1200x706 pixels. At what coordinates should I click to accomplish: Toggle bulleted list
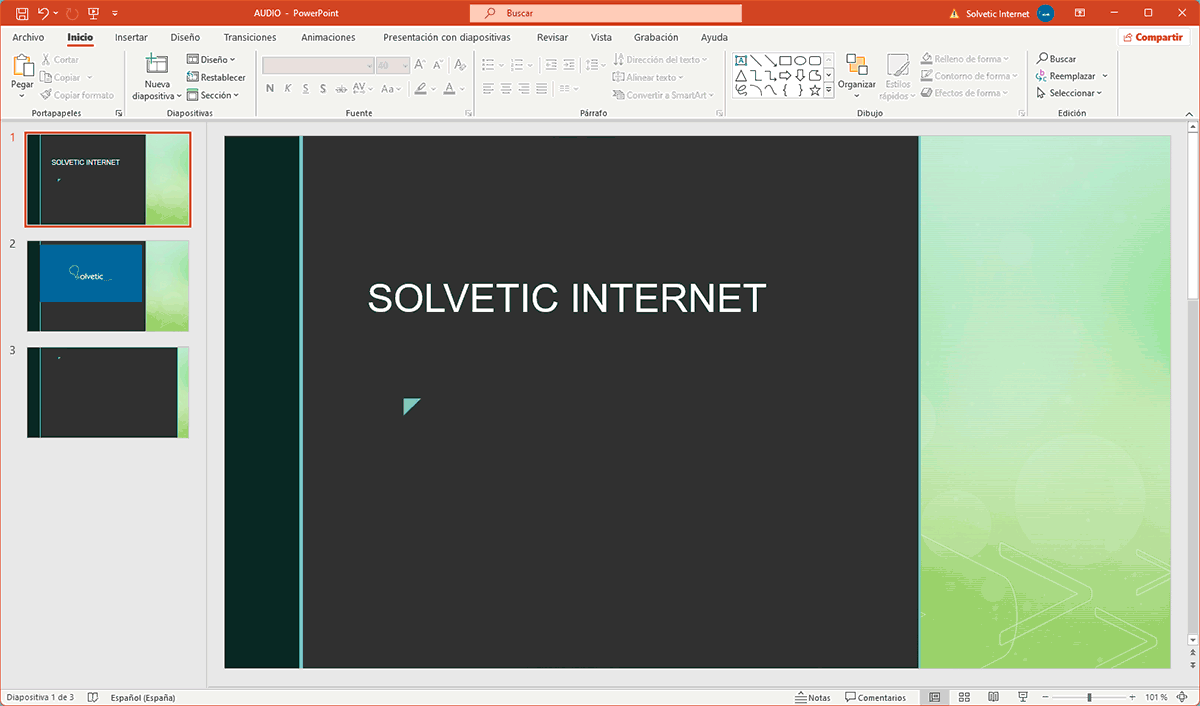click(487, 65)
